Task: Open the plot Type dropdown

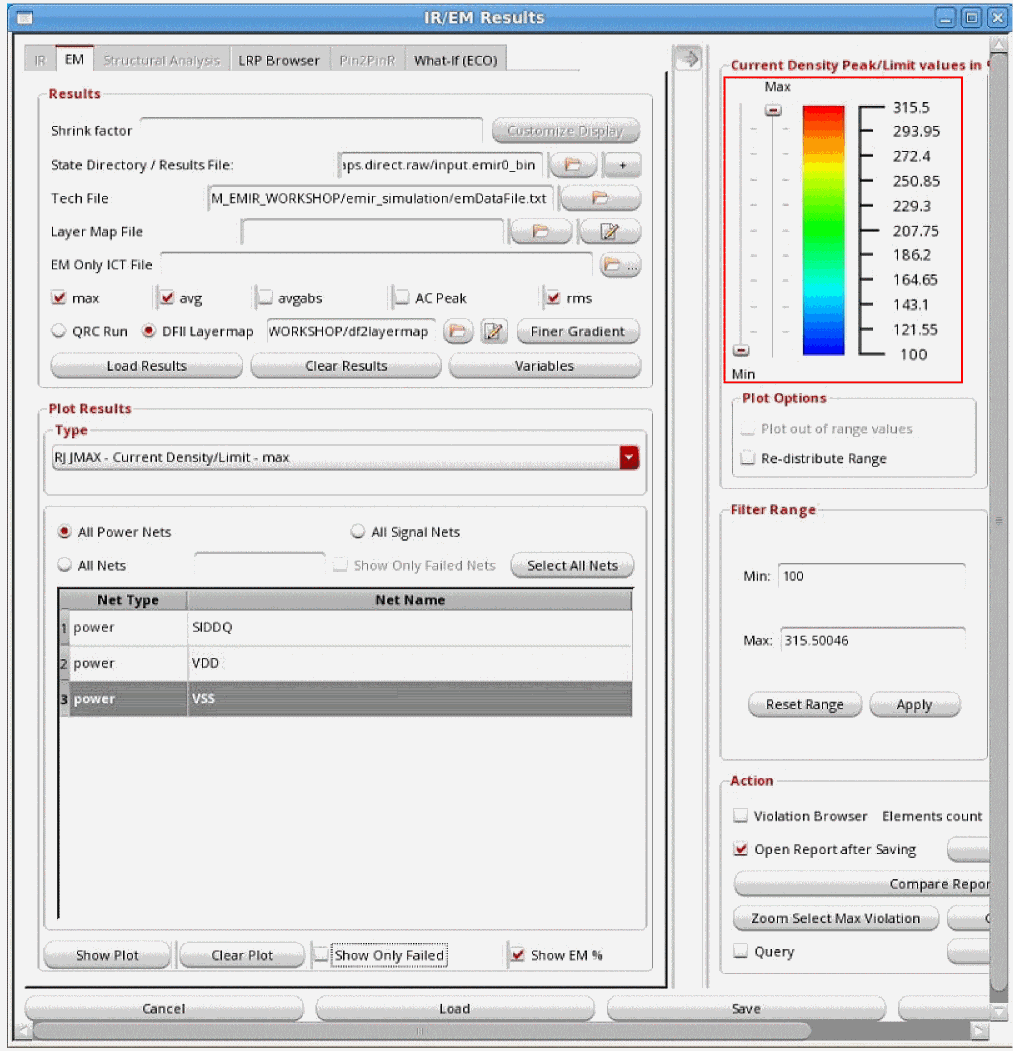Action: [x=628, y=458]
